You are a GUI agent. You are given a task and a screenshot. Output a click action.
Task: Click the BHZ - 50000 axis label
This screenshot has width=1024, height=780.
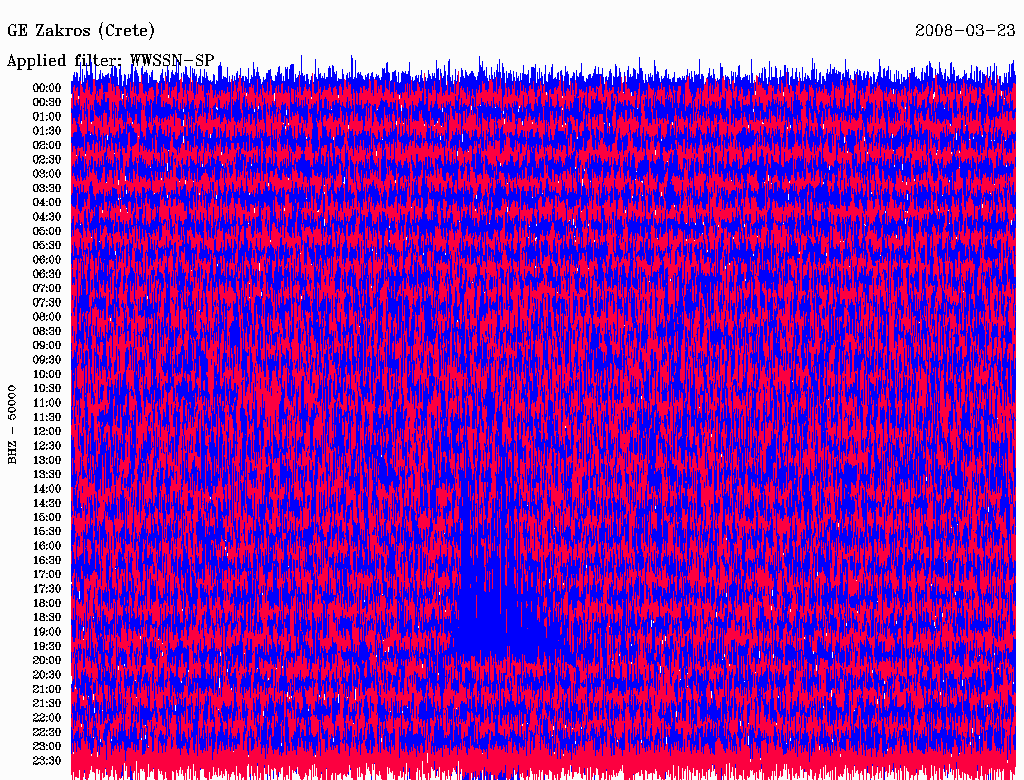point(13,423)
